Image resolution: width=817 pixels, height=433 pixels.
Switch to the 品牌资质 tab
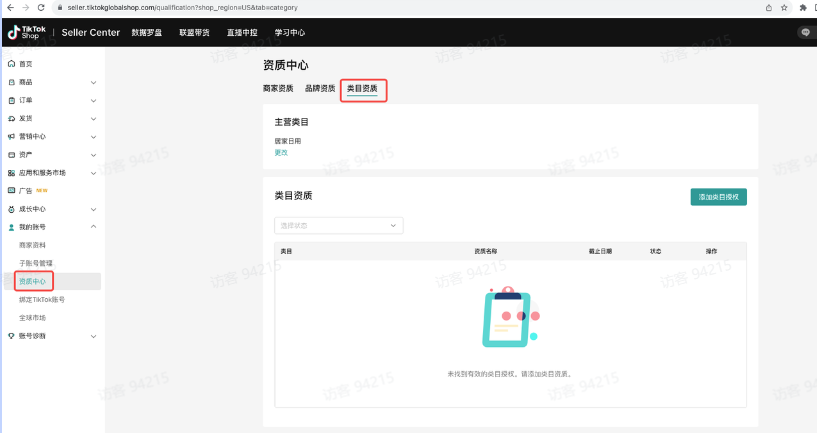pos(320,89)
